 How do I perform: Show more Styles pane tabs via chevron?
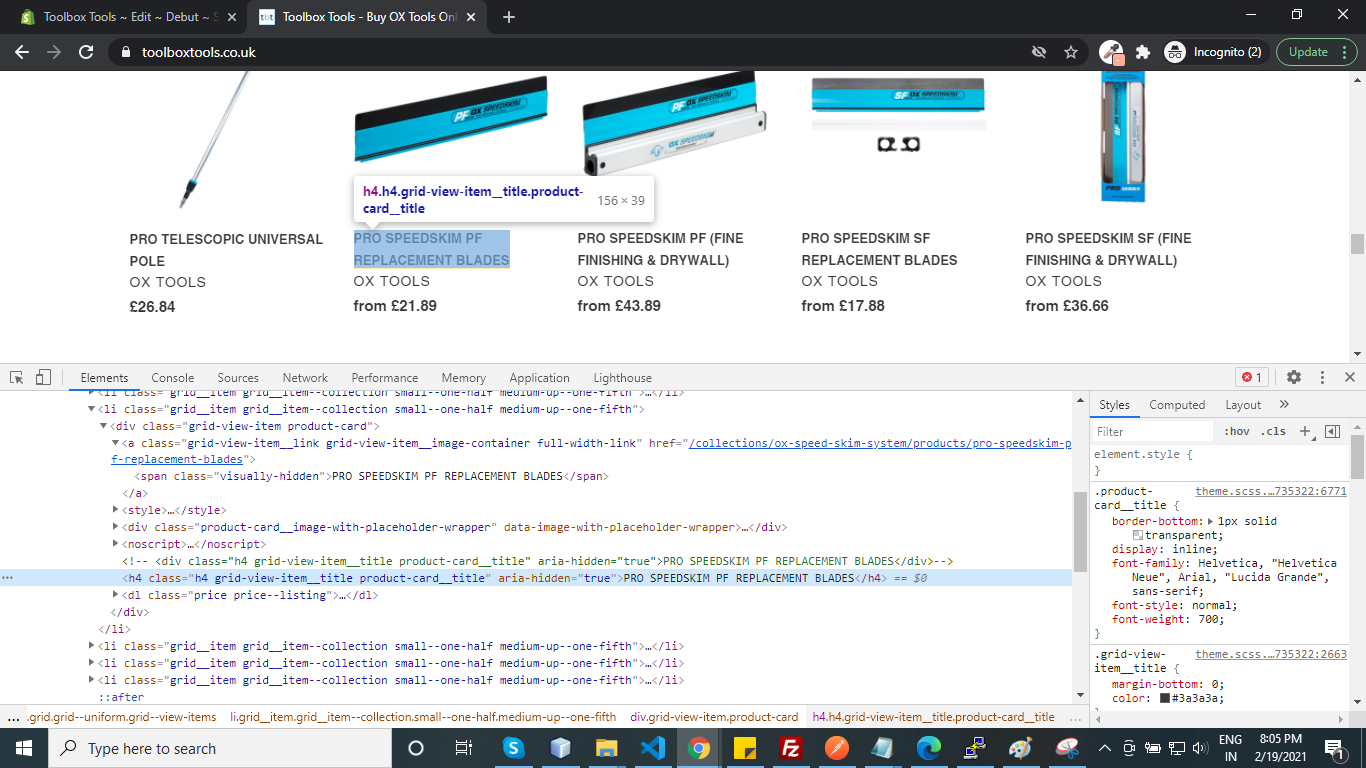click(1284, 404)
